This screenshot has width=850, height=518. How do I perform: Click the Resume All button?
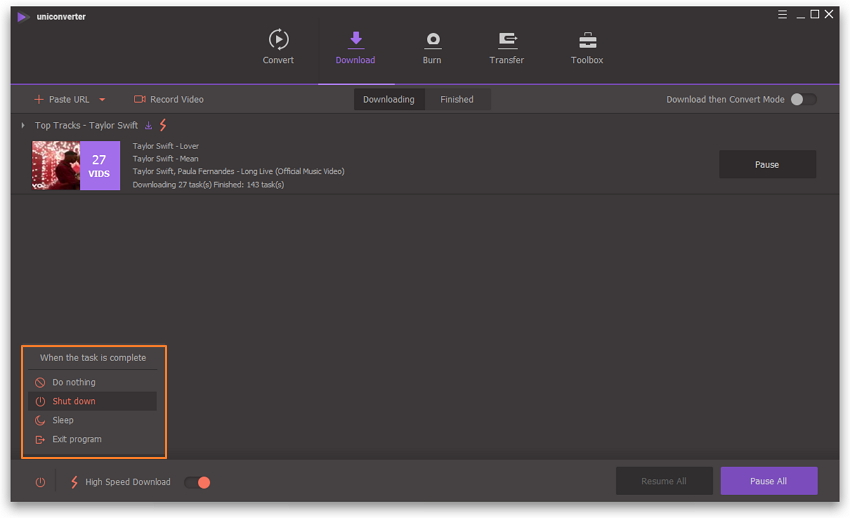pyautogui.click(x=664, y=481)
